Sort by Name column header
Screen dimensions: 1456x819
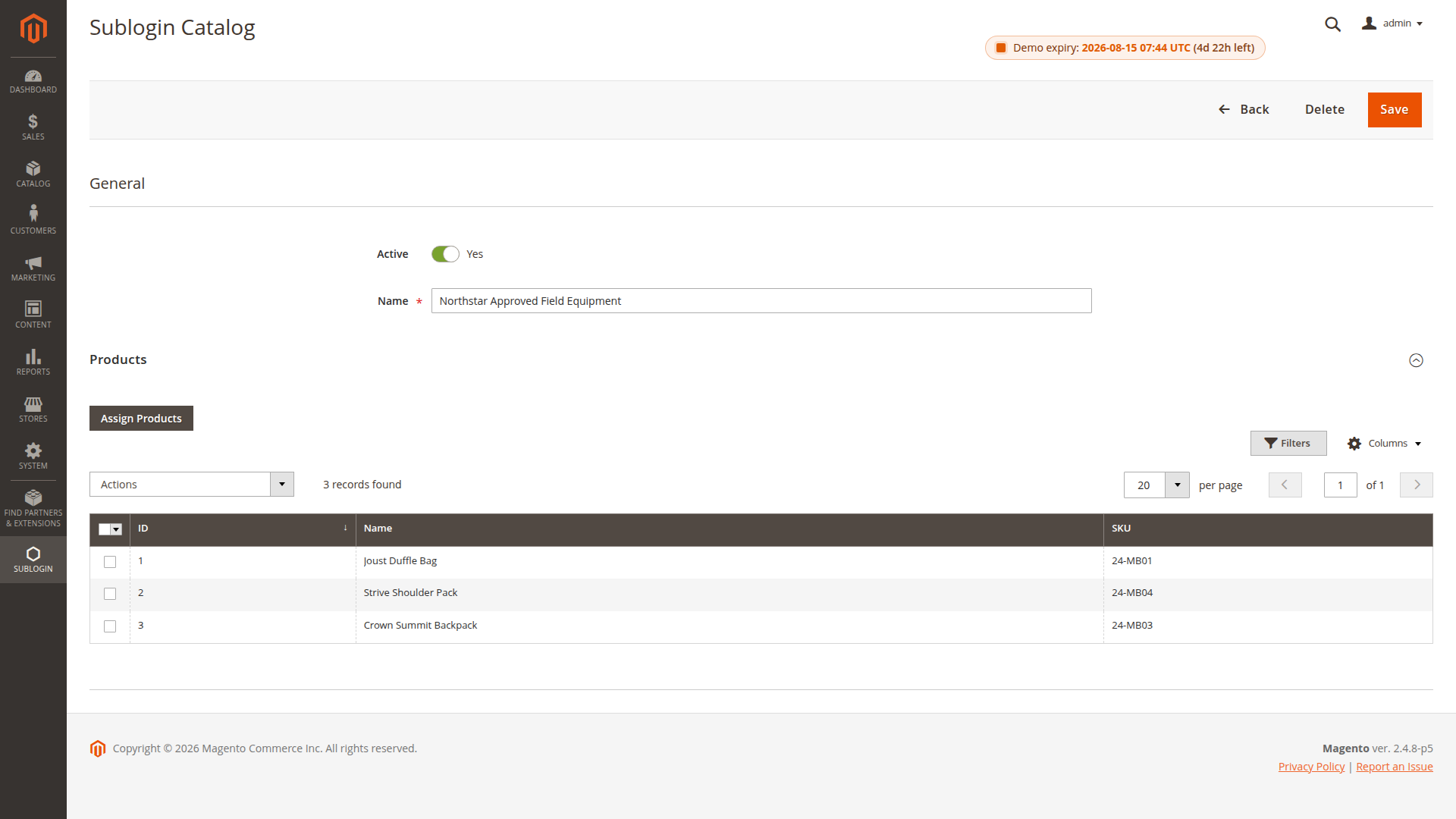[730, 529]
